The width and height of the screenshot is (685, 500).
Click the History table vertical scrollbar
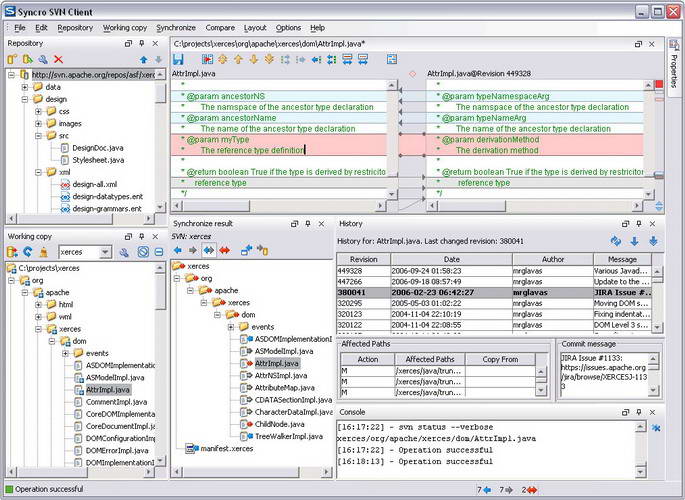[x=656, y=300]
